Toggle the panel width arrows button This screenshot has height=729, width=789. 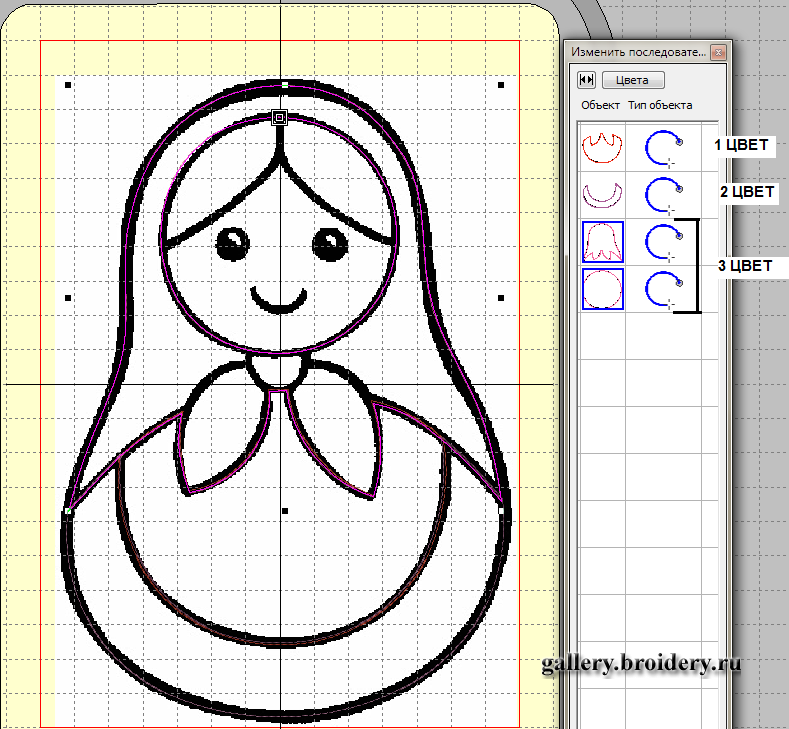(x=587, y=80)
